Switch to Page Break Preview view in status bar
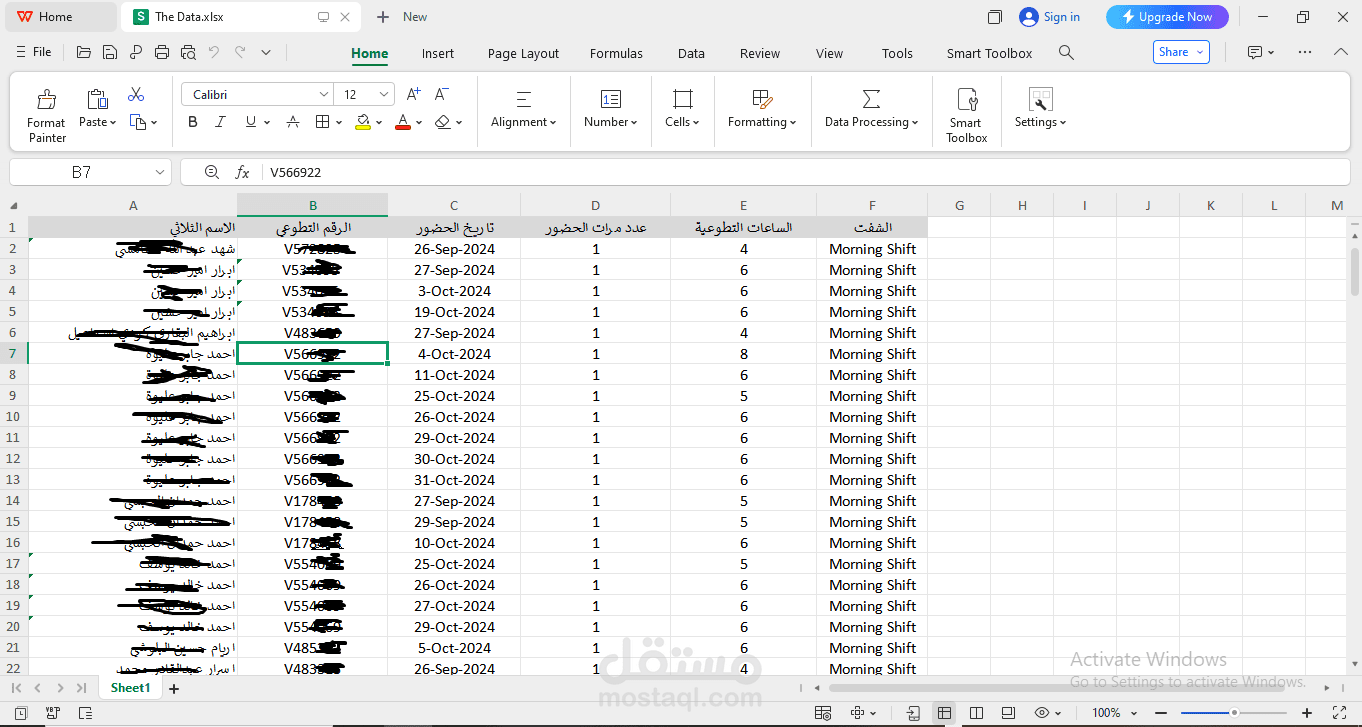The image size is (1362, 727). point(976,713)
